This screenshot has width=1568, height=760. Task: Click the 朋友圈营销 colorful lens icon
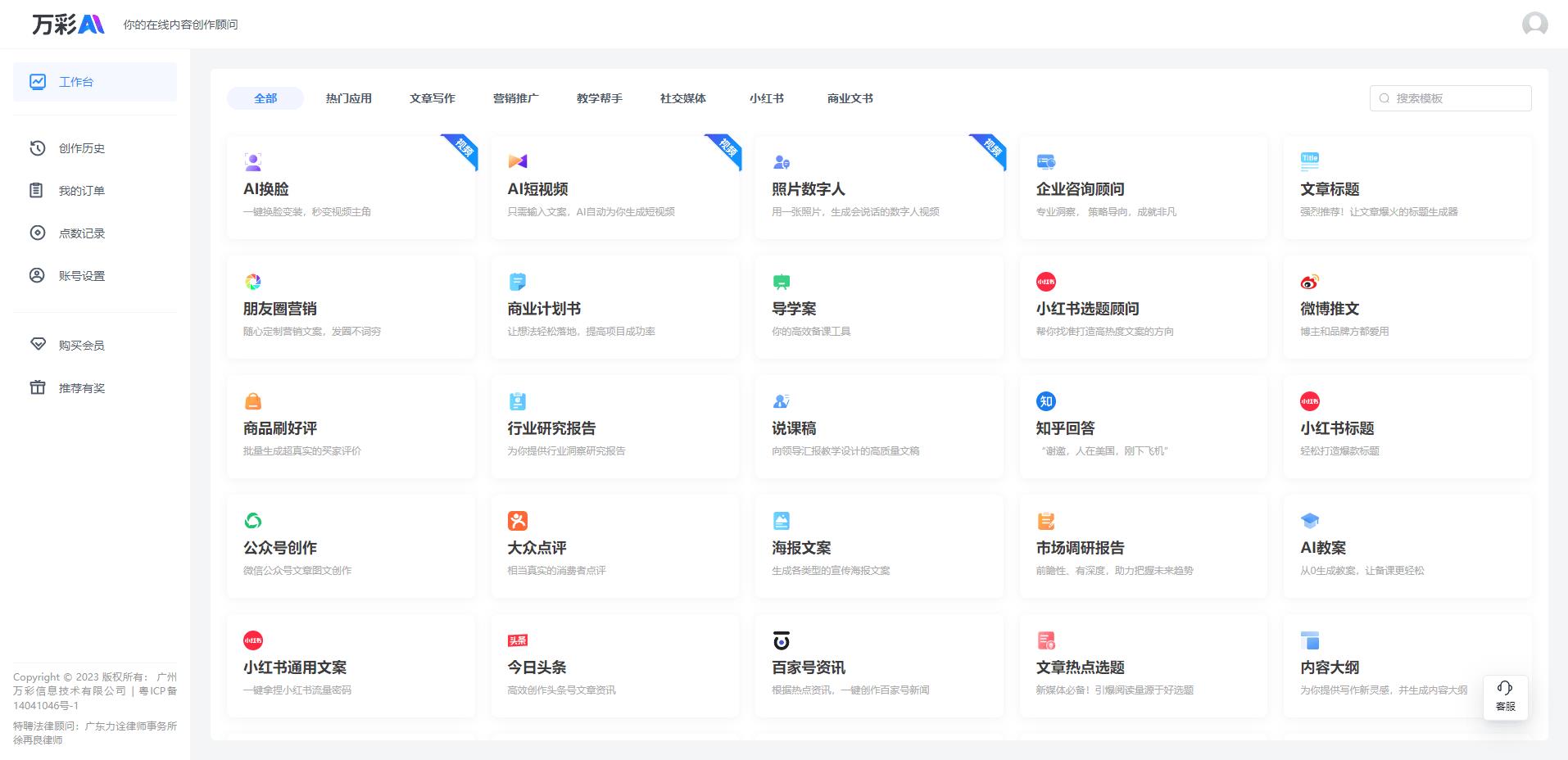tap(253, 282)
